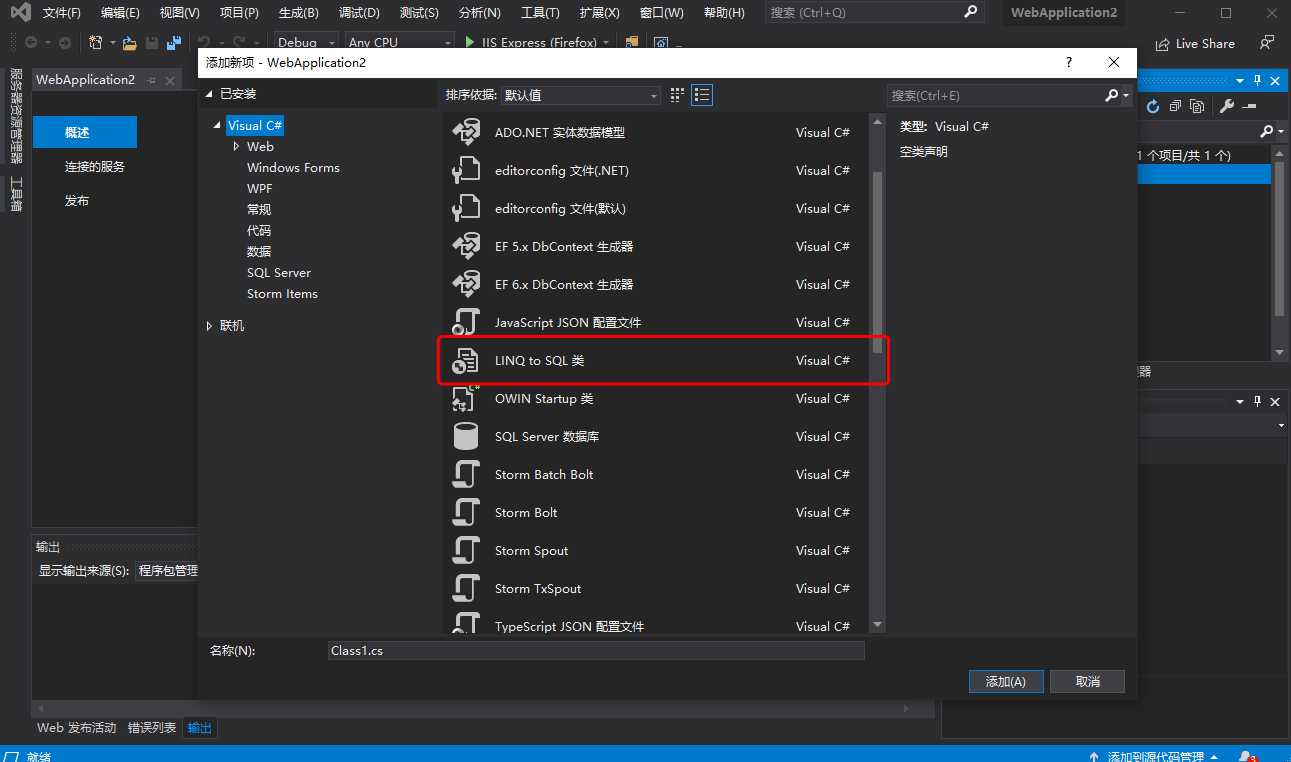Expand the Web node under Visual C#

click(x=237, y=147)
